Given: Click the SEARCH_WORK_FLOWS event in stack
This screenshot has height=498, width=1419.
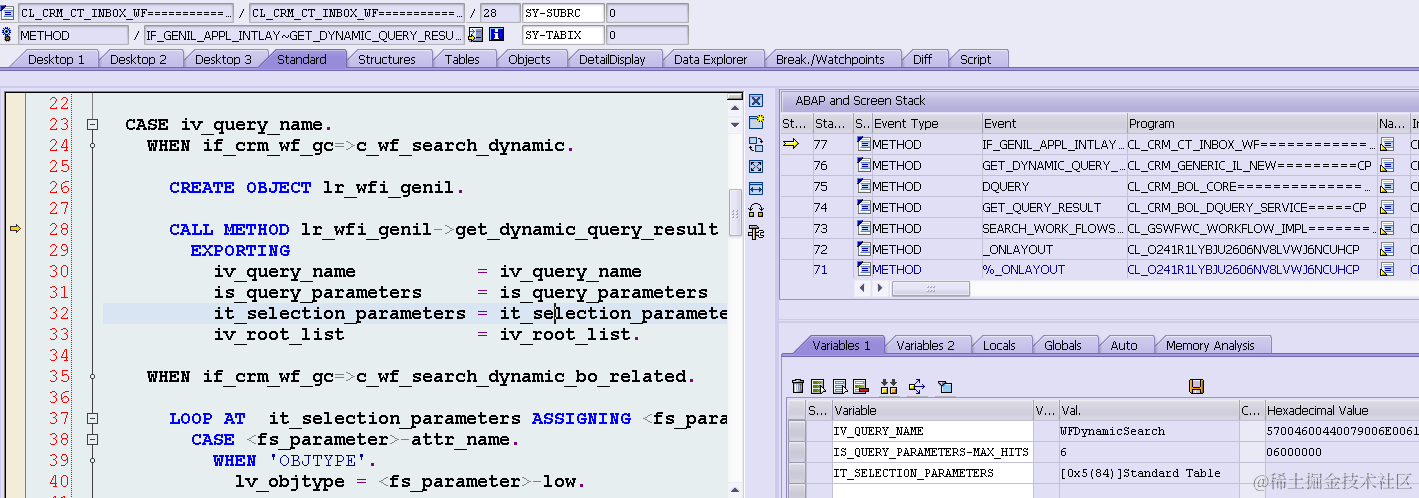Looking at the screenshot, I should click(1052, 229).
